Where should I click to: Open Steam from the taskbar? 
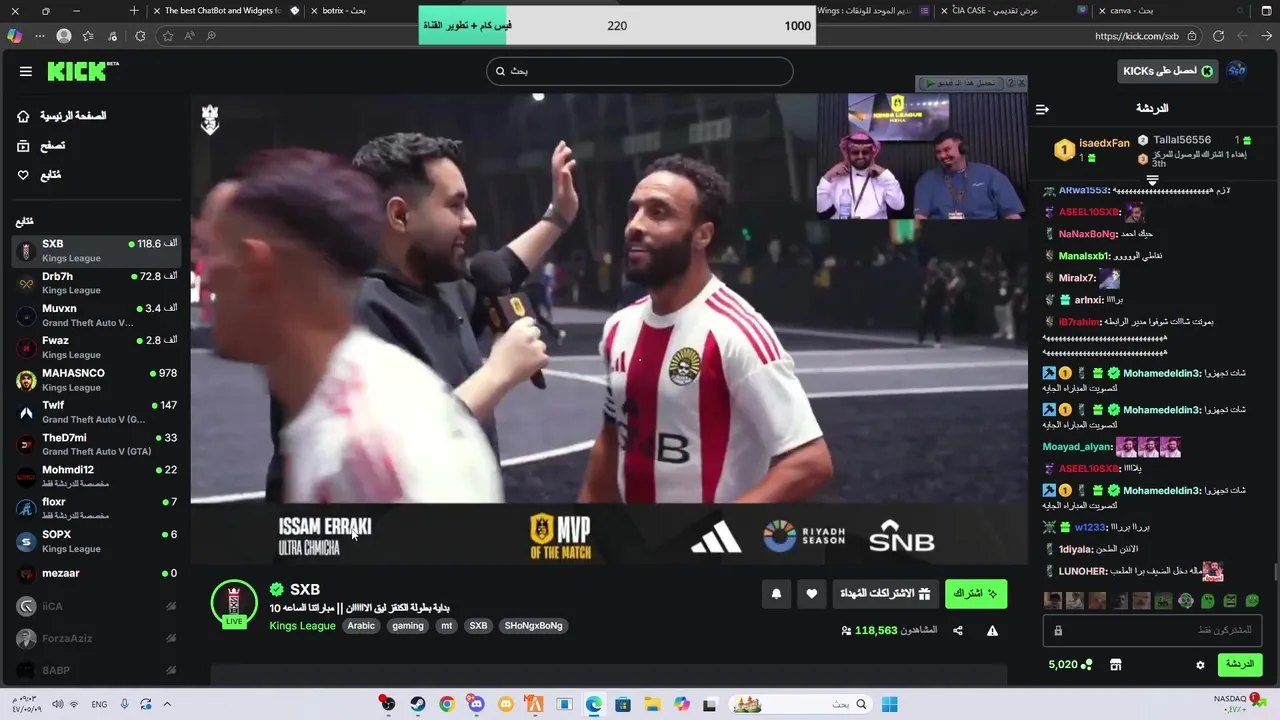click(x=417, y=704)
